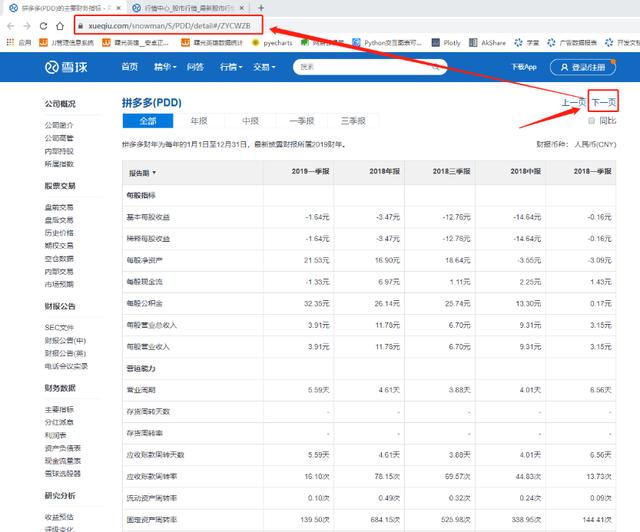Click the browser back arrow
This screenshot has width=640, height=532.
(11, 26)
